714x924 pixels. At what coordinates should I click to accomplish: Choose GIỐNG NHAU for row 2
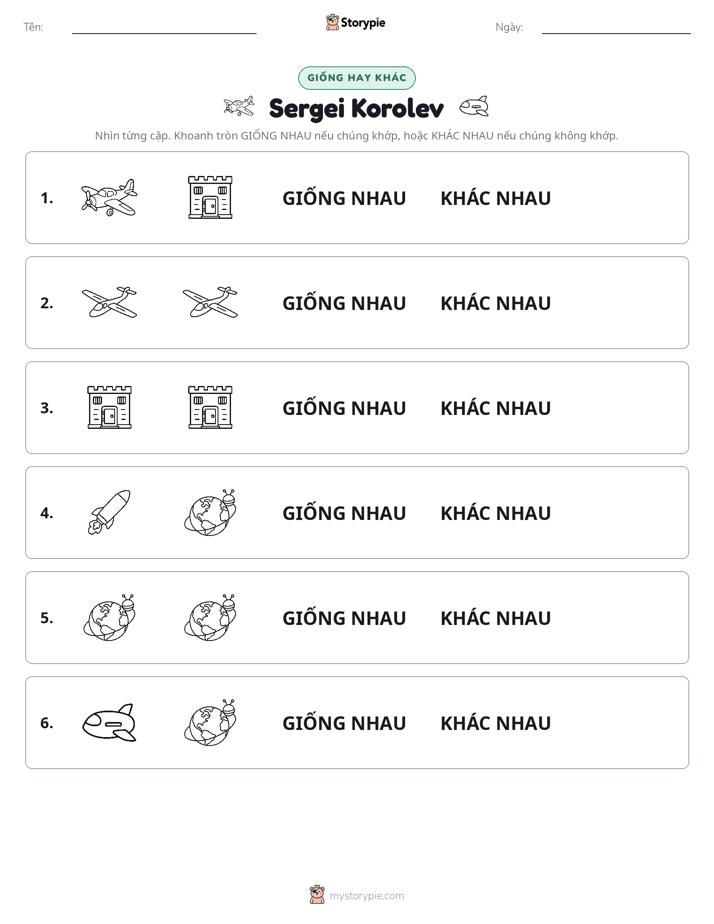[x=344, y=303]
